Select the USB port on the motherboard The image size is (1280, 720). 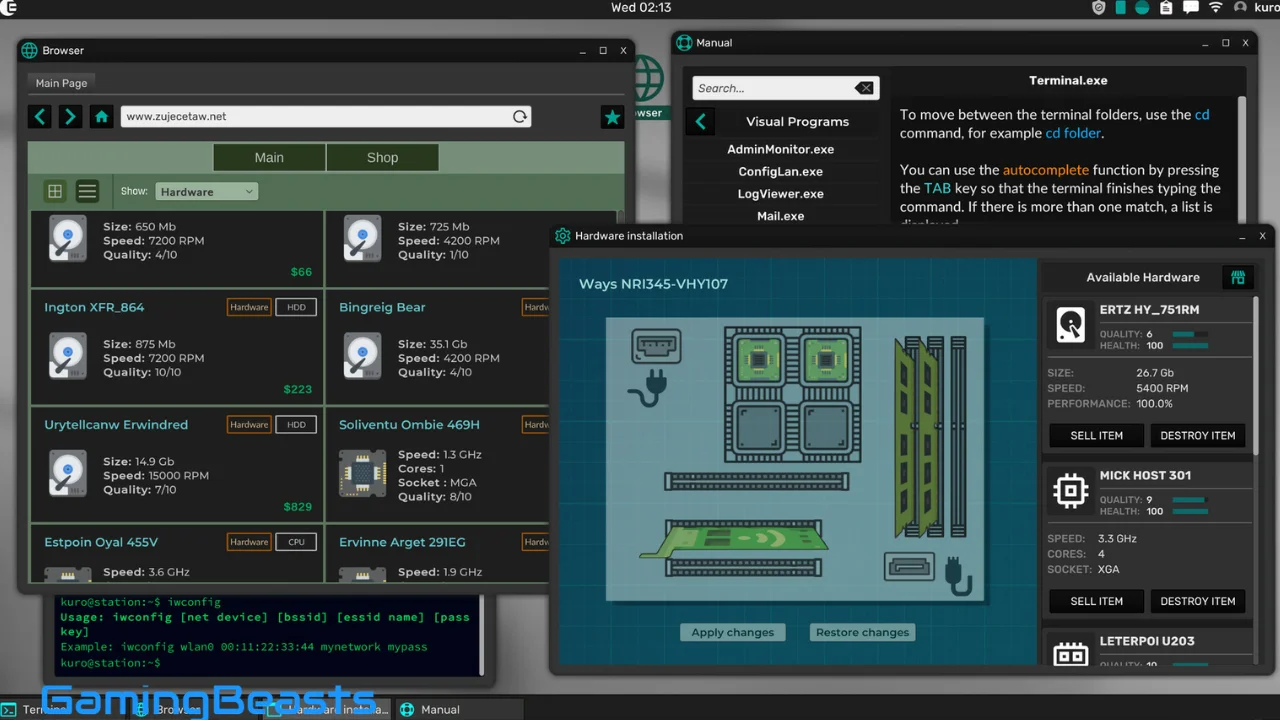tap(656, 347)
